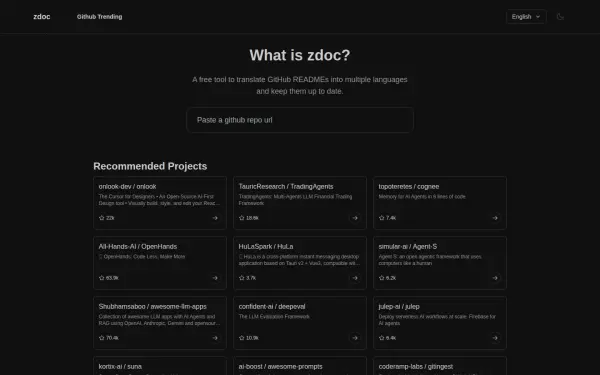Viewport: 600px width, 375px height.
Task: Open the onlook-dev / onlook project title
Action: [x=127, y=186]
